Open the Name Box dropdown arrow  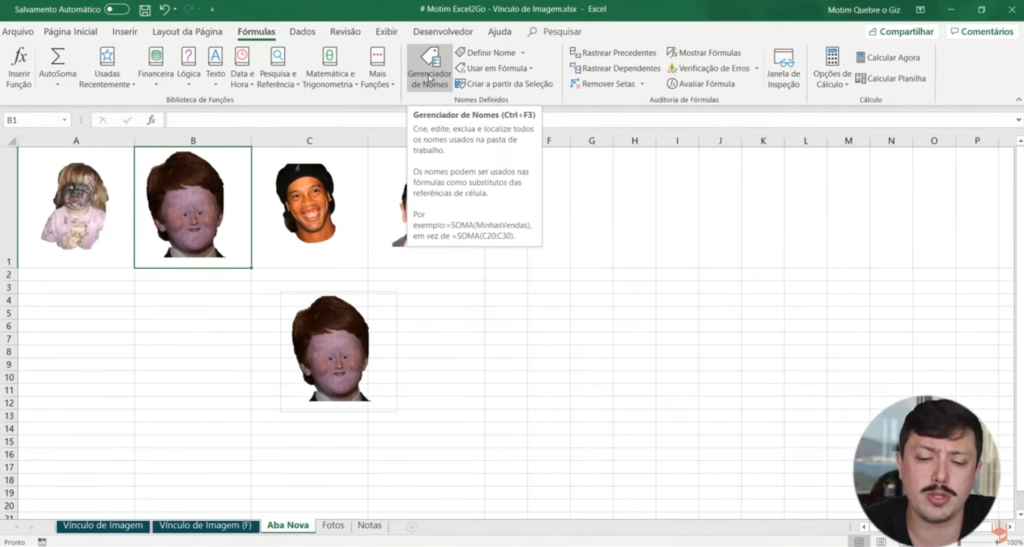click(x=64, y=120)
